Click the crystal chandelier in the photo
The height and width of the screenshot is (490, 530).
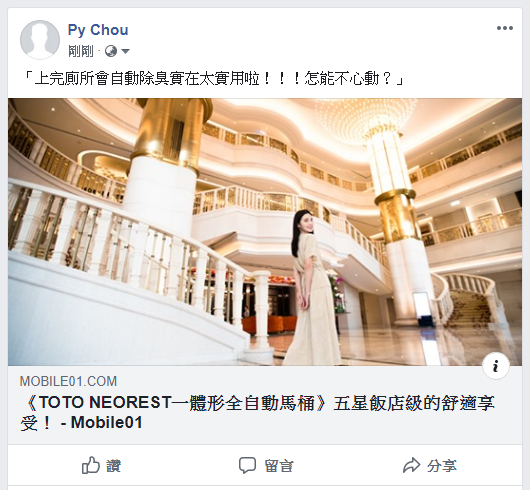(x=367, y=117)
